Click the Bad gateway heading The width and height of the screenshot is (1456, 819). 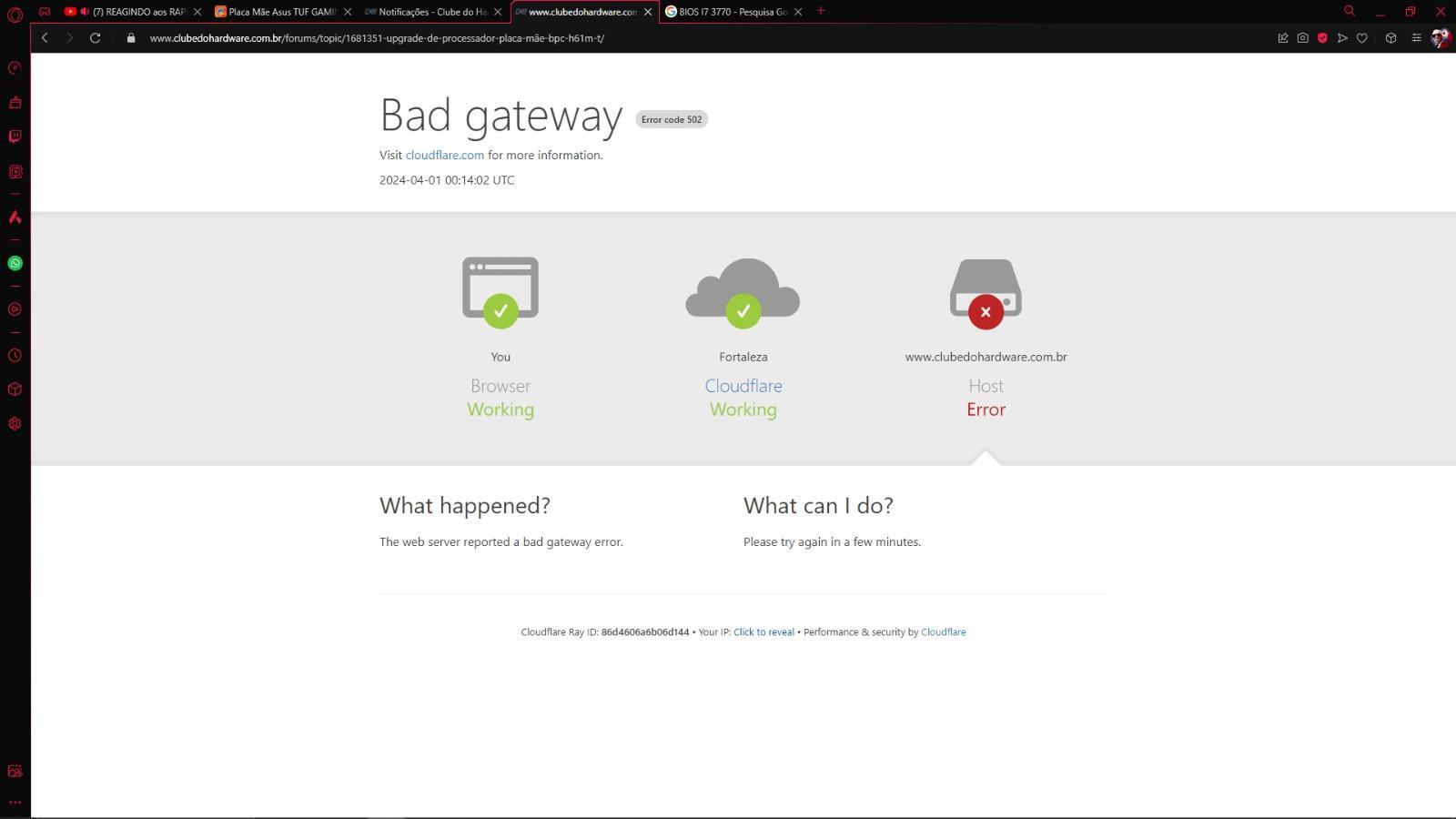[501, 116]
